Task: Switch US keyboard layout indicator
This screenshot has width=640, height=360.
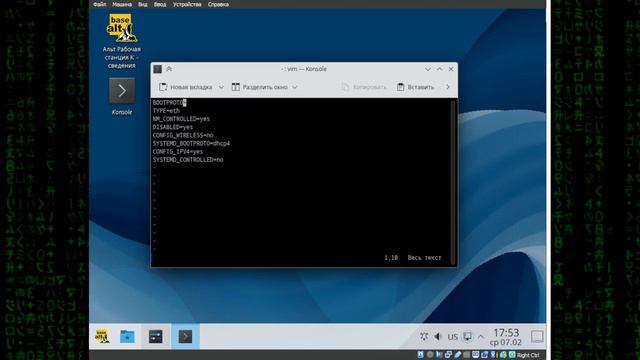Action: pyautogui.click(x=452, y=337)
